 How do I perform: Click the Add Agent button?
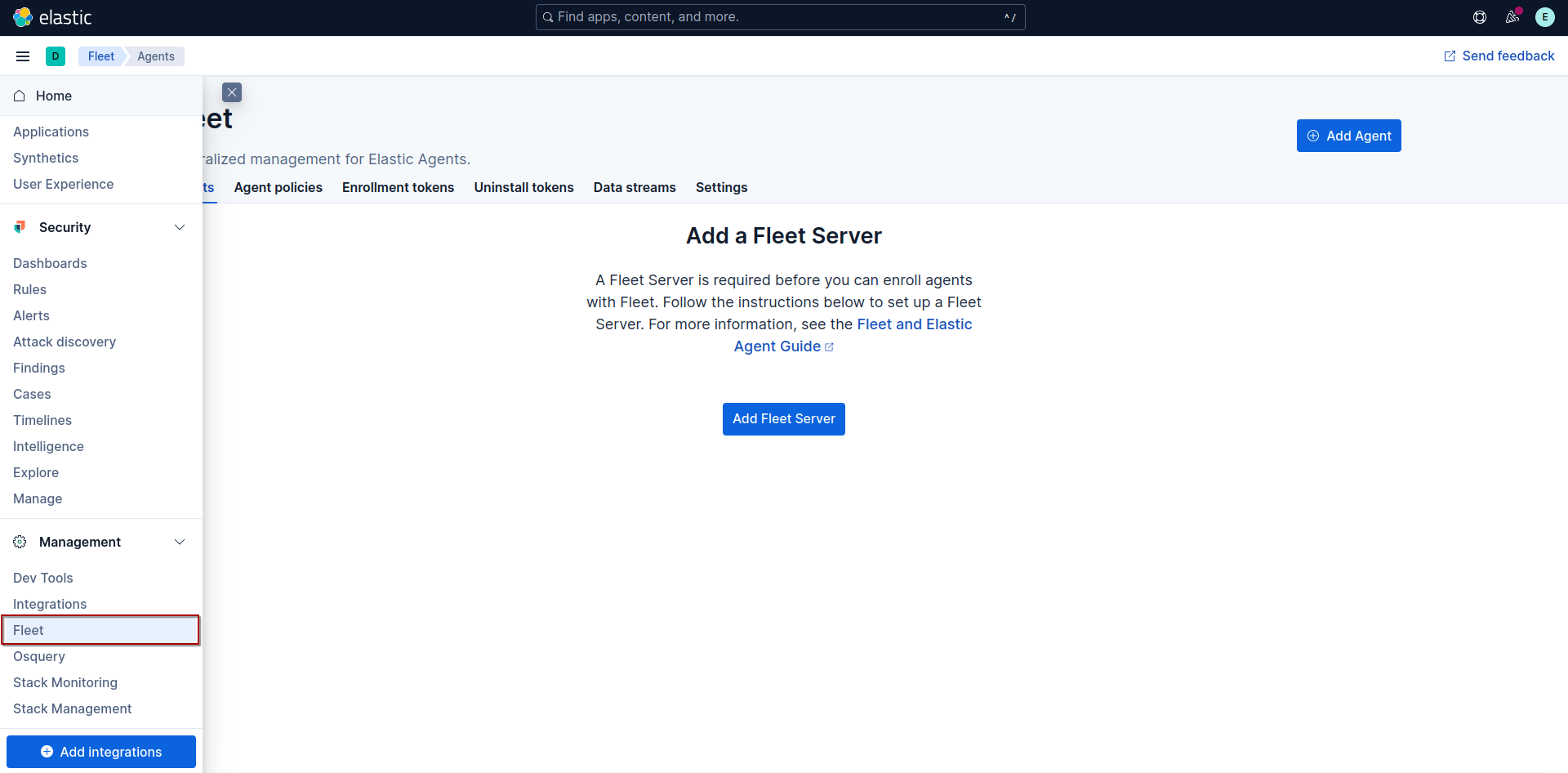coord(1349,136)
